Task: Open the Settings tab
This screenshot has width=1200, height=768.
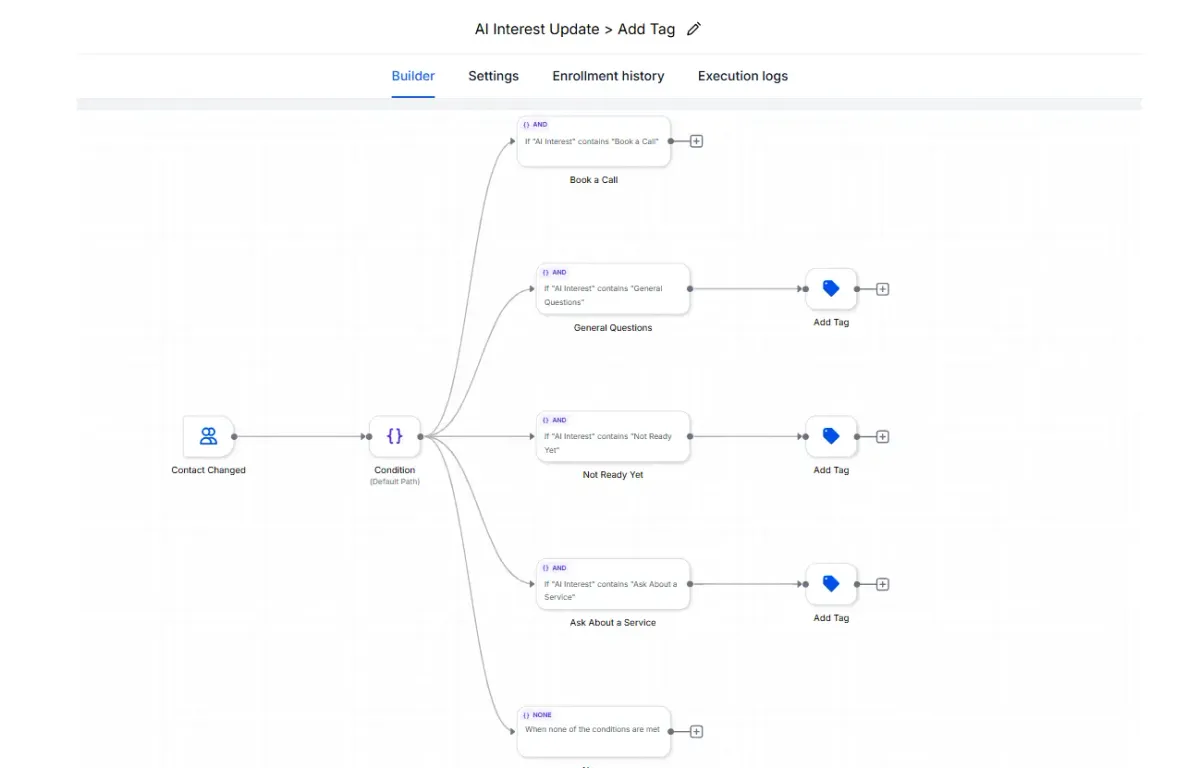Action: tap(493, 76)
